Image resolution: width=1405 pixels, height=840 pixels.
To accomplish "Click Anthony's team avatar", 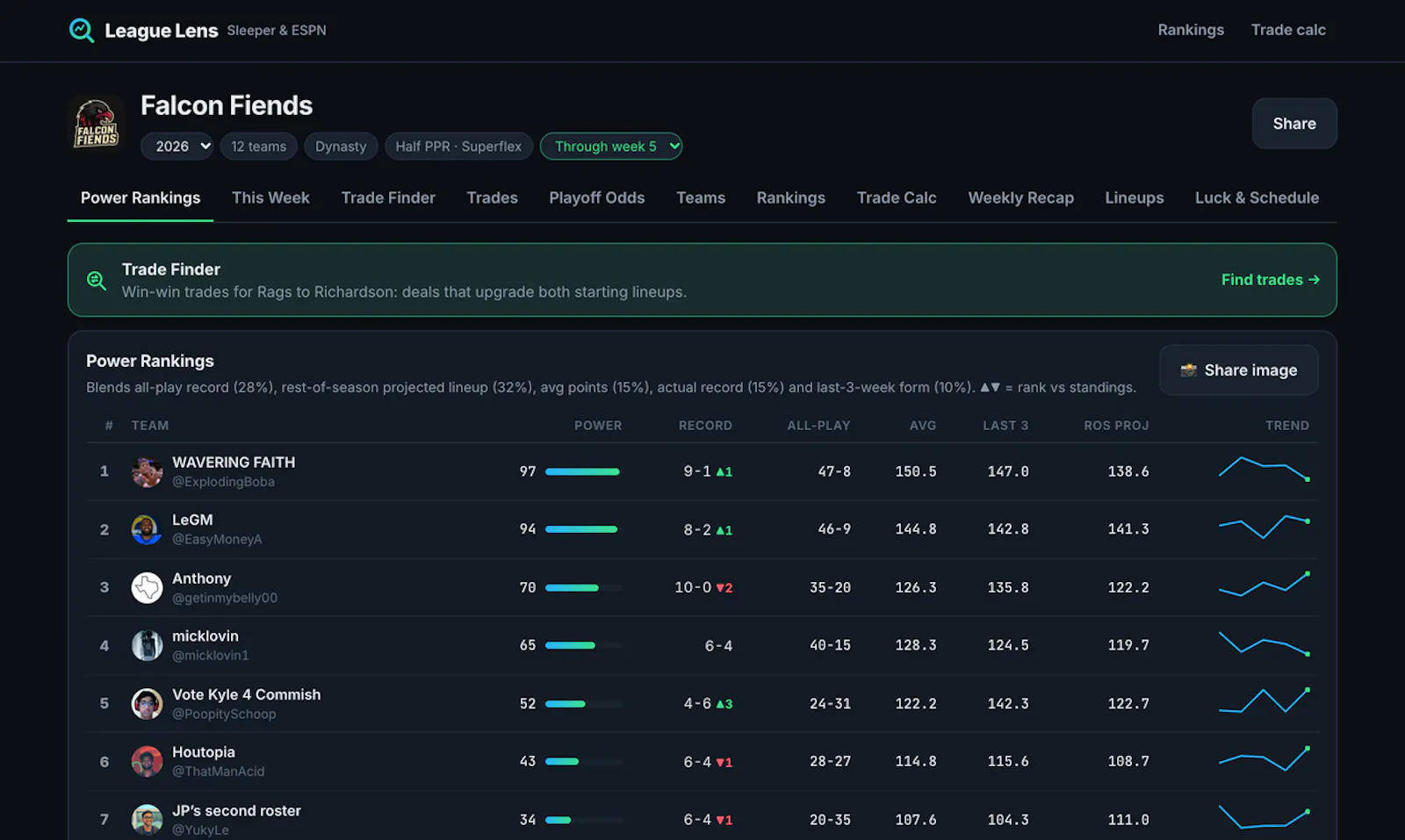I will point(147,588).
